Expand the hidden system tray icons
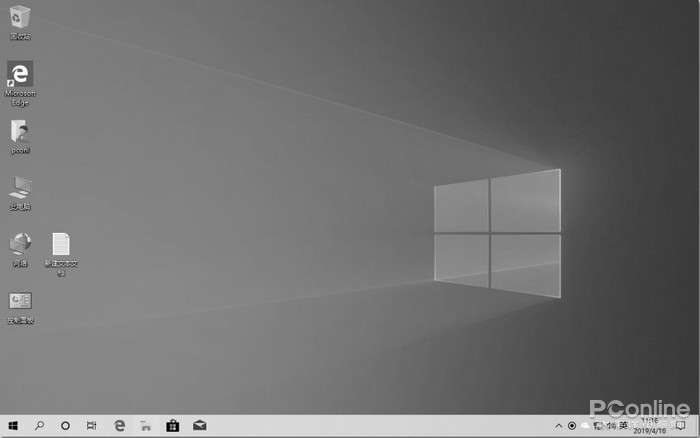700x438 pixels. [558, 425]
